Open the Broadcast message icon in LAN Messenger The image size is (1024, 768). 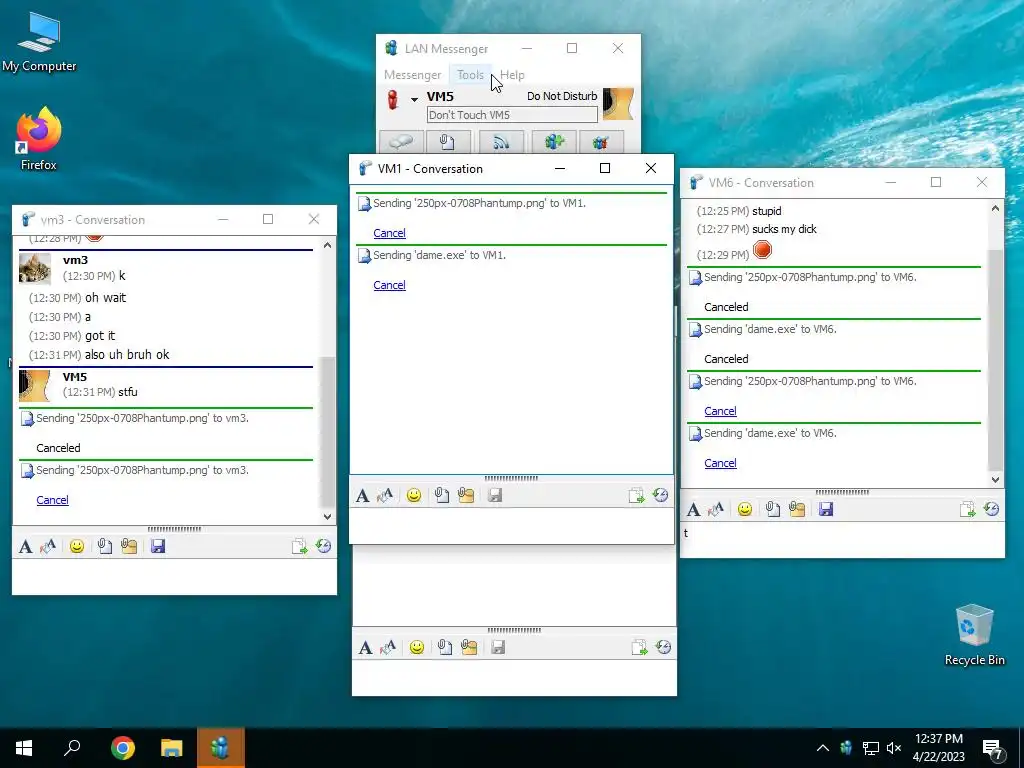(x=501, y=142)
